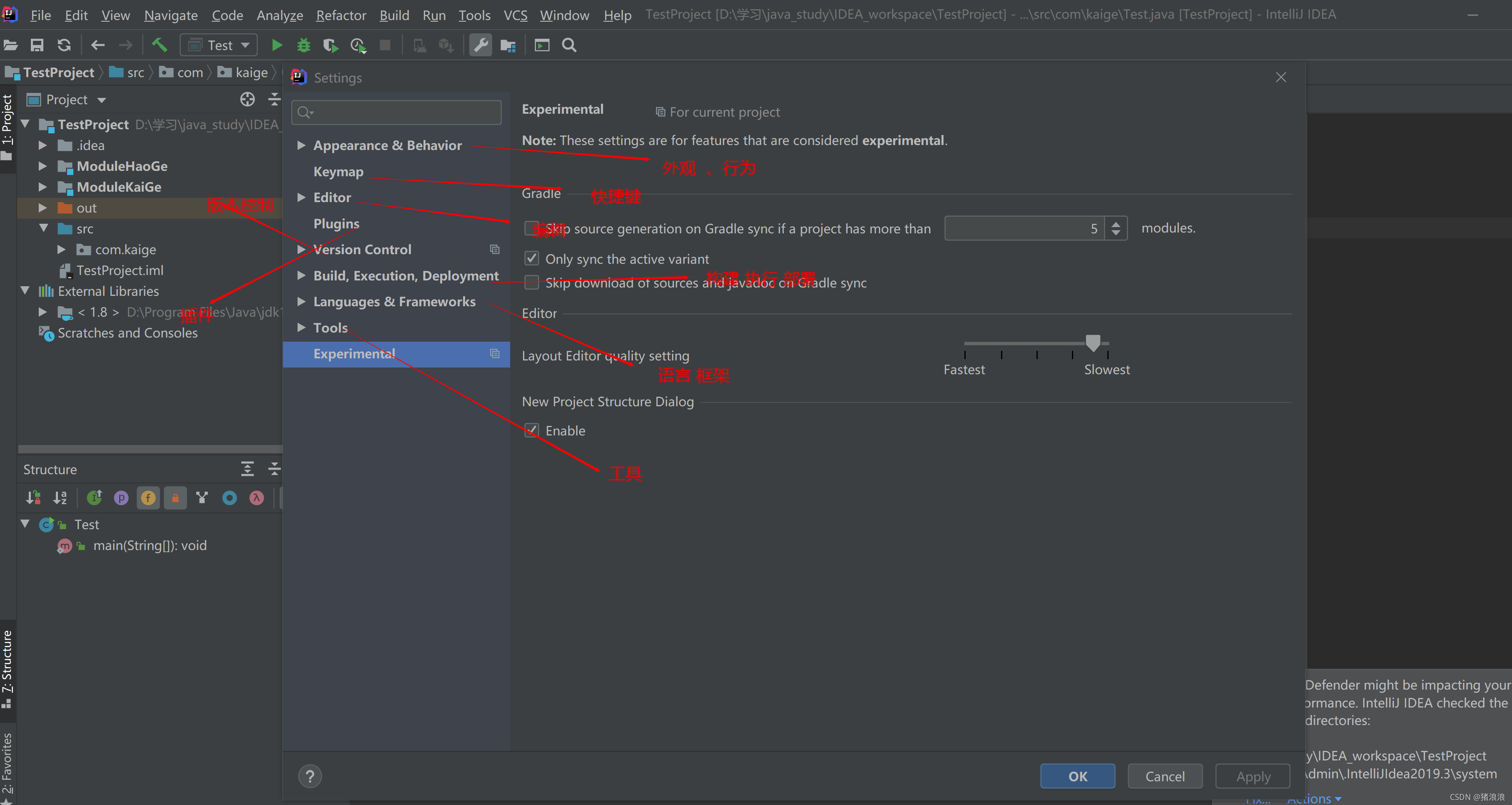Click Sort by Visibility icon in Structure
1512x805 pixels.
[33, 497]
